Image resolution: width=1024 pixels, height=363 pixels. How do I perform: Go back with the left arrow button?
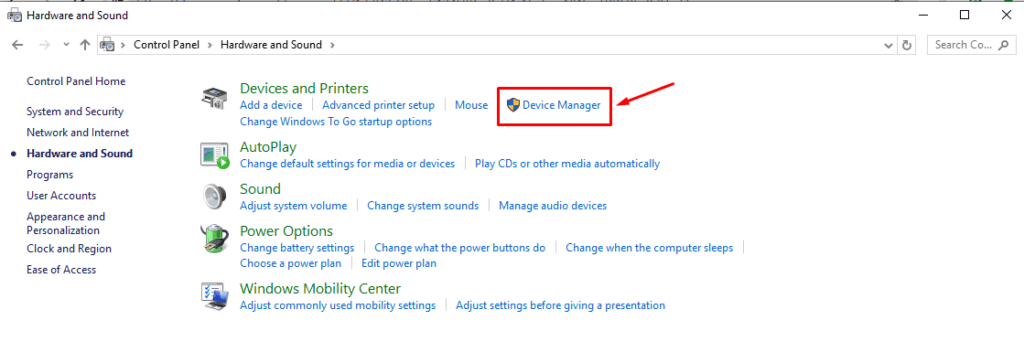18,45
